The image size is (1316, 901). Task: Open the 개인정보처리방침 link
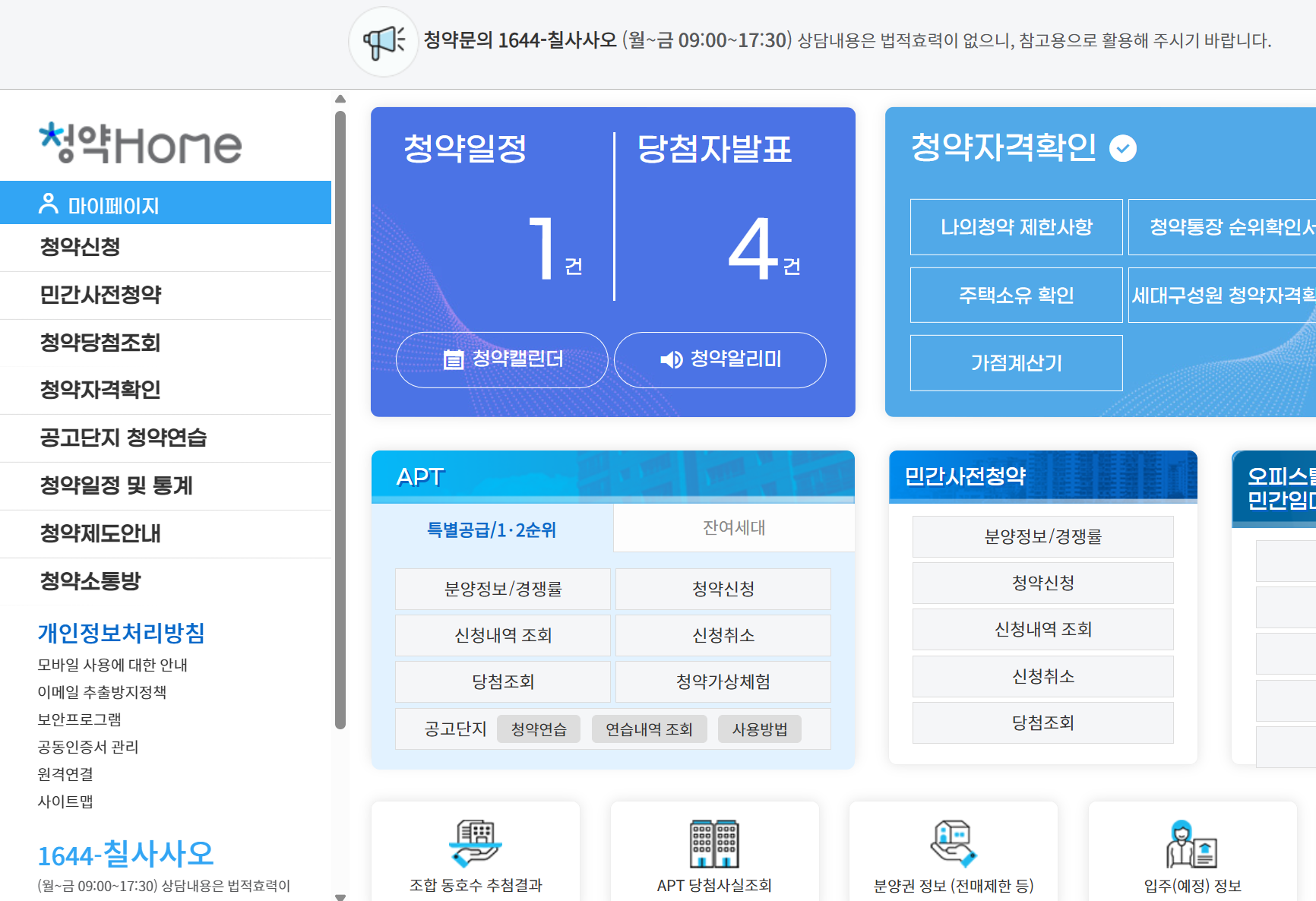pyautogui.click(x=123, y=632)
